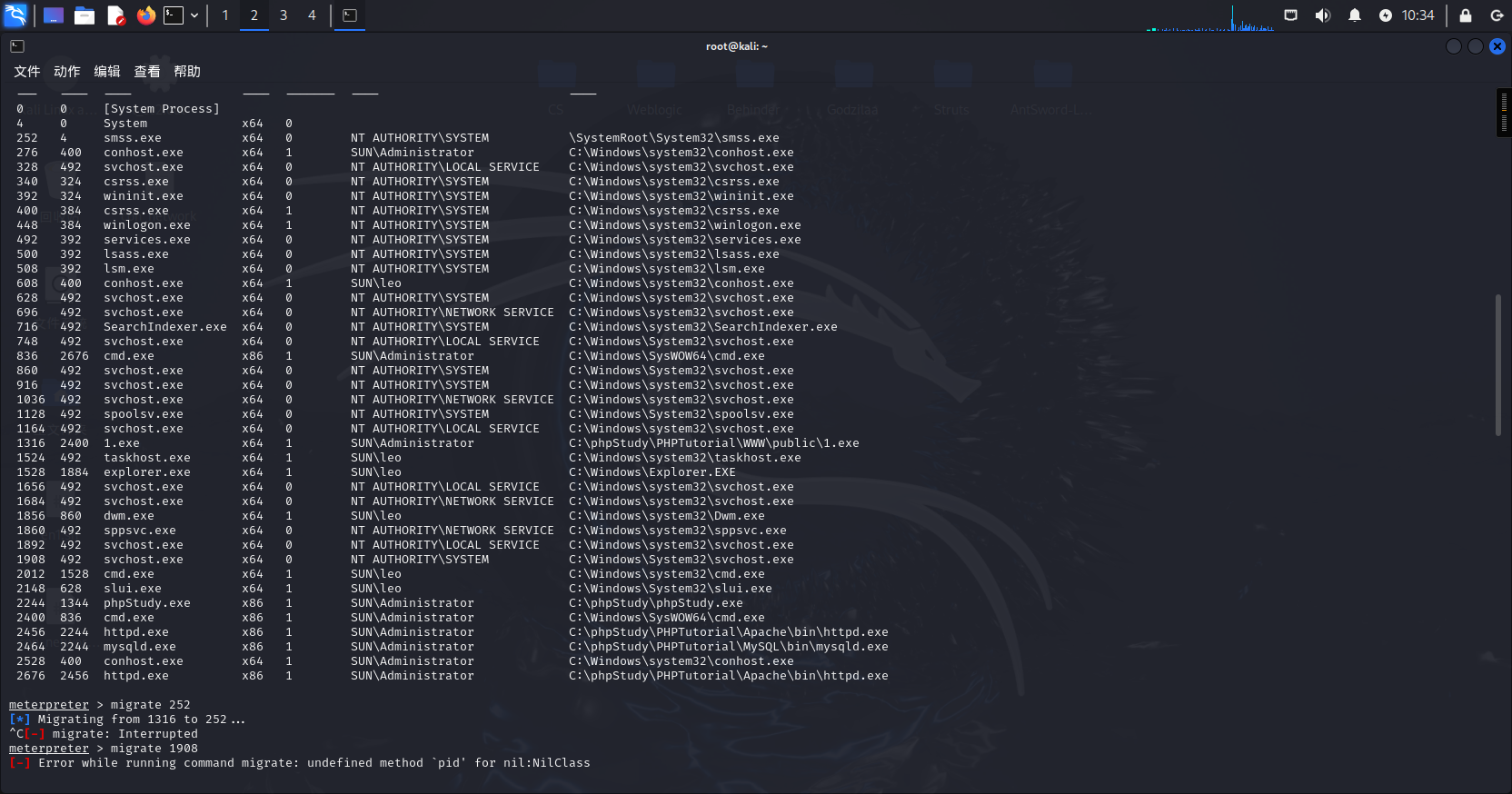The width and height of the screenshot is (1512, 794).
Task: Switch to workspace 4
Action: click(312, 15)
